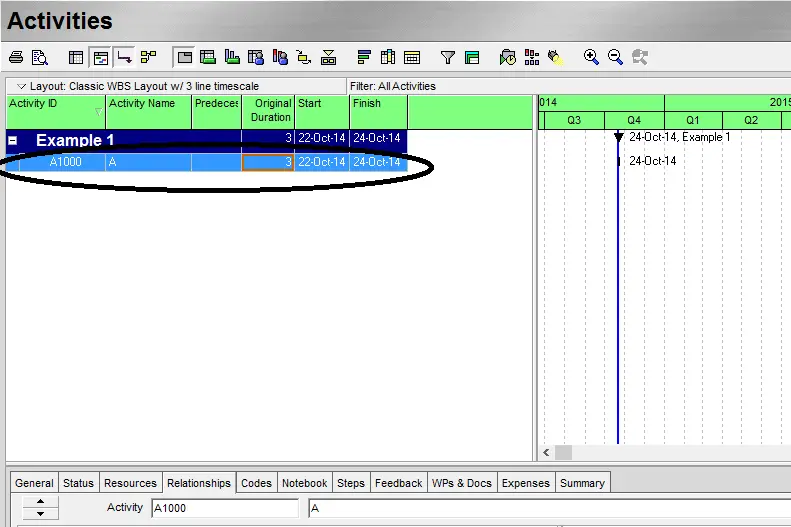Open the Steps tab
Viewport: 791px width, 527px height.
click(351, 483)
